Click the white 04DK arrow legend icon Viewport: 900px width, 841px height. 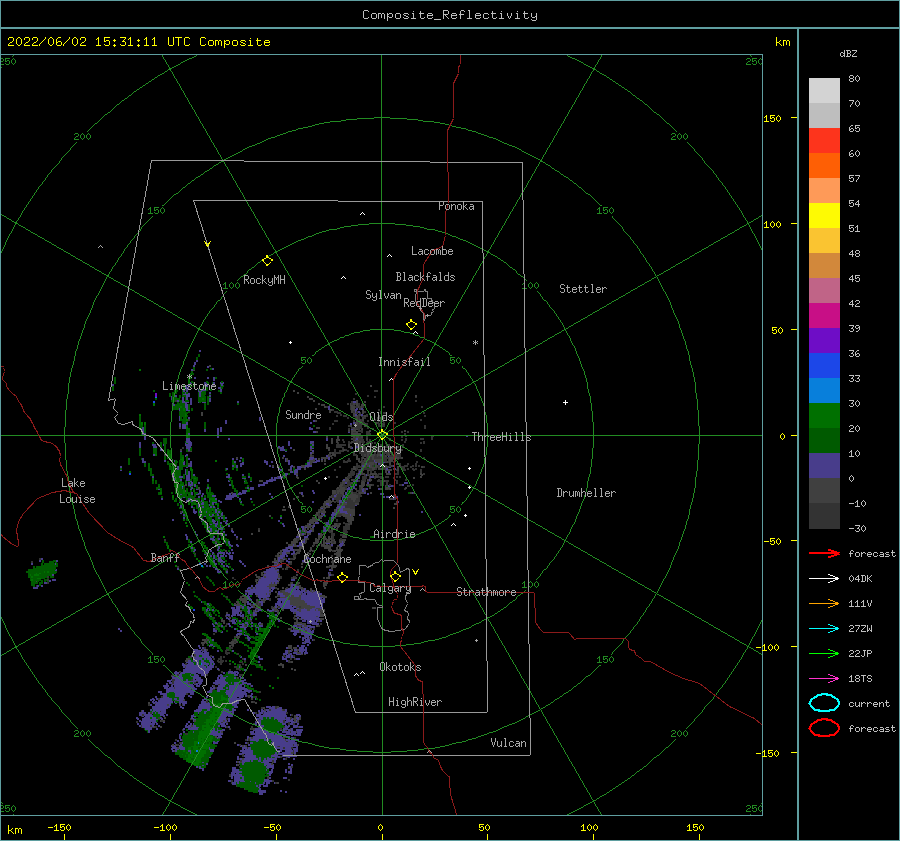coord(824,579)
